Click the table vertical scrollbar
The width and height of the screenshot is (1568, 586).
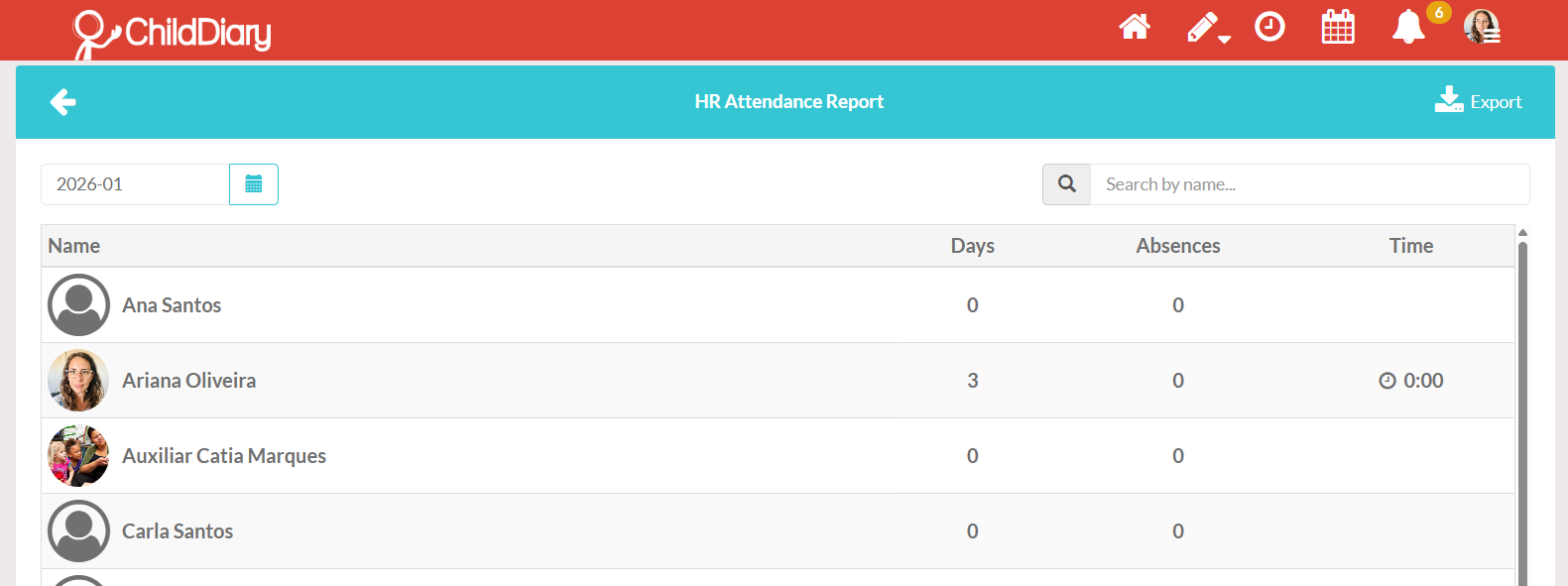(x=1522, y=407)
